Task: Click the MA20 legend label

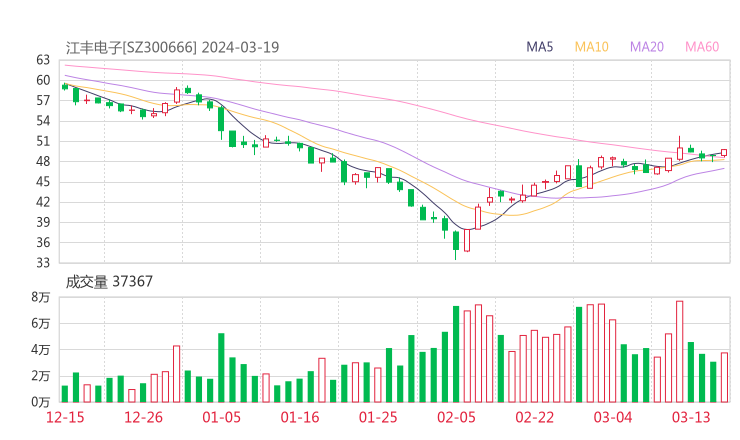Action: 647,47
